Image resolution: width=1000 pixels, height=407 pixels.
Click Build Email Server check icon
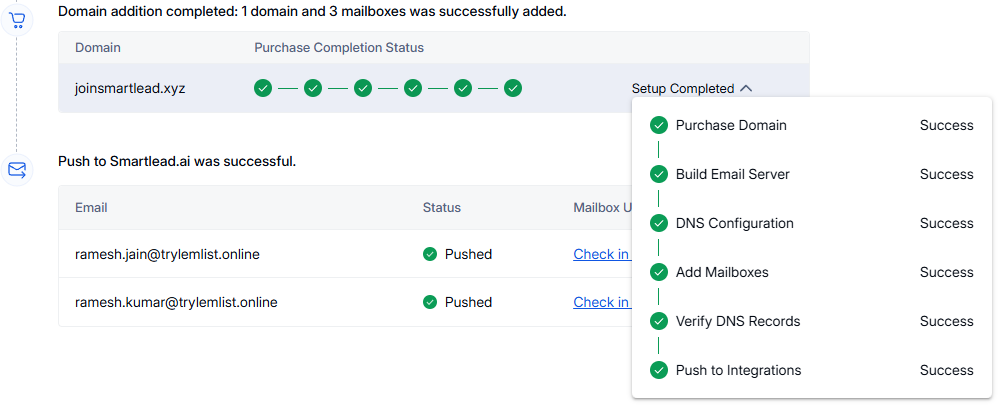(x=658, y=174)
